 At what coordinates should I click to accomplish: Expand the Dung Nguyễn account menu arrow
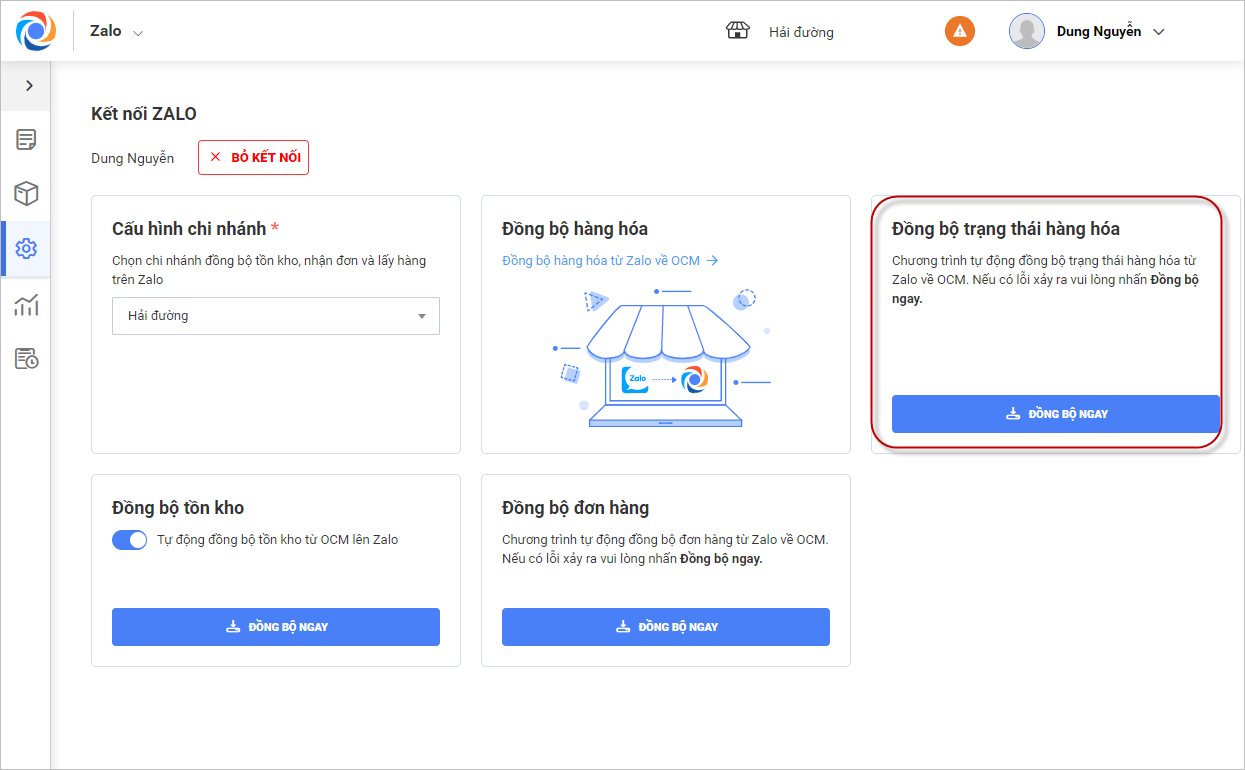pos(1159,32)
